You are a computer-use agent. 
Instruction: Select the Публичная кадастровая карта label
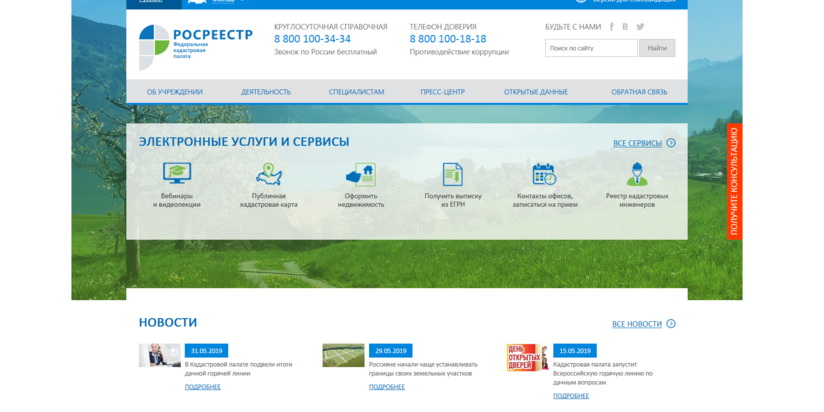point(269,200)
